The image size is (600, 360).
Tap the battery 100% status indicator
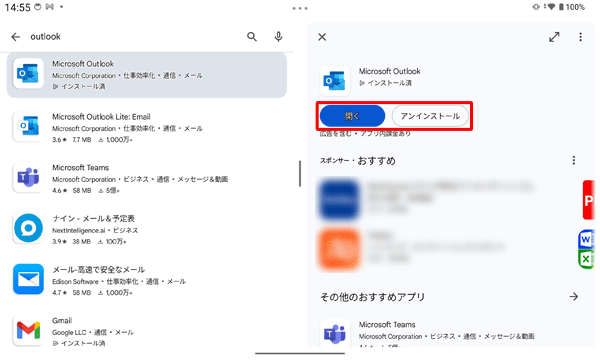(572, 7)
